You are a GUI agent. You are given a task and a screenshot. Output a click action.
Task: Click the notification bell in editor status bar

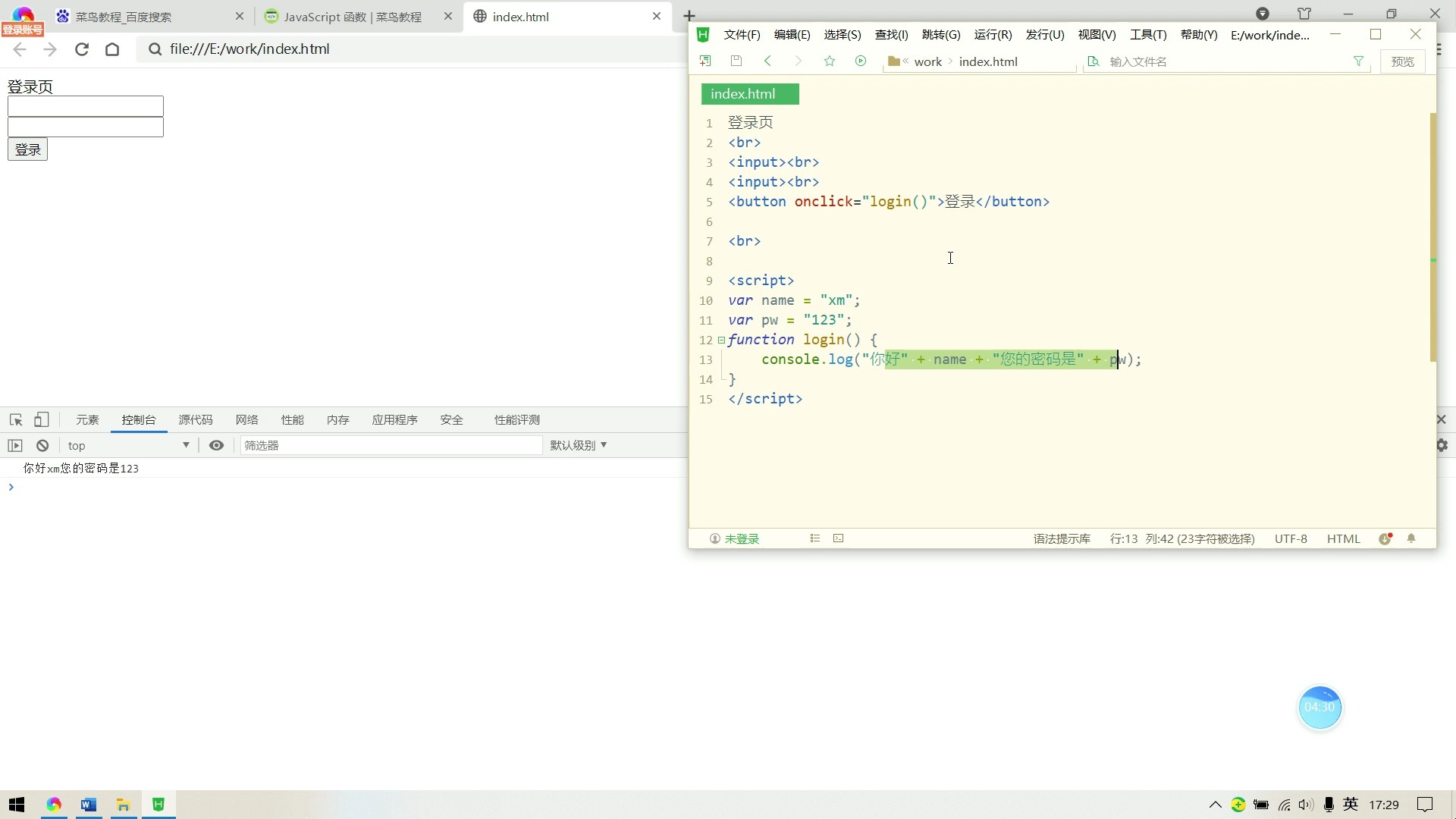[1411, 538]
